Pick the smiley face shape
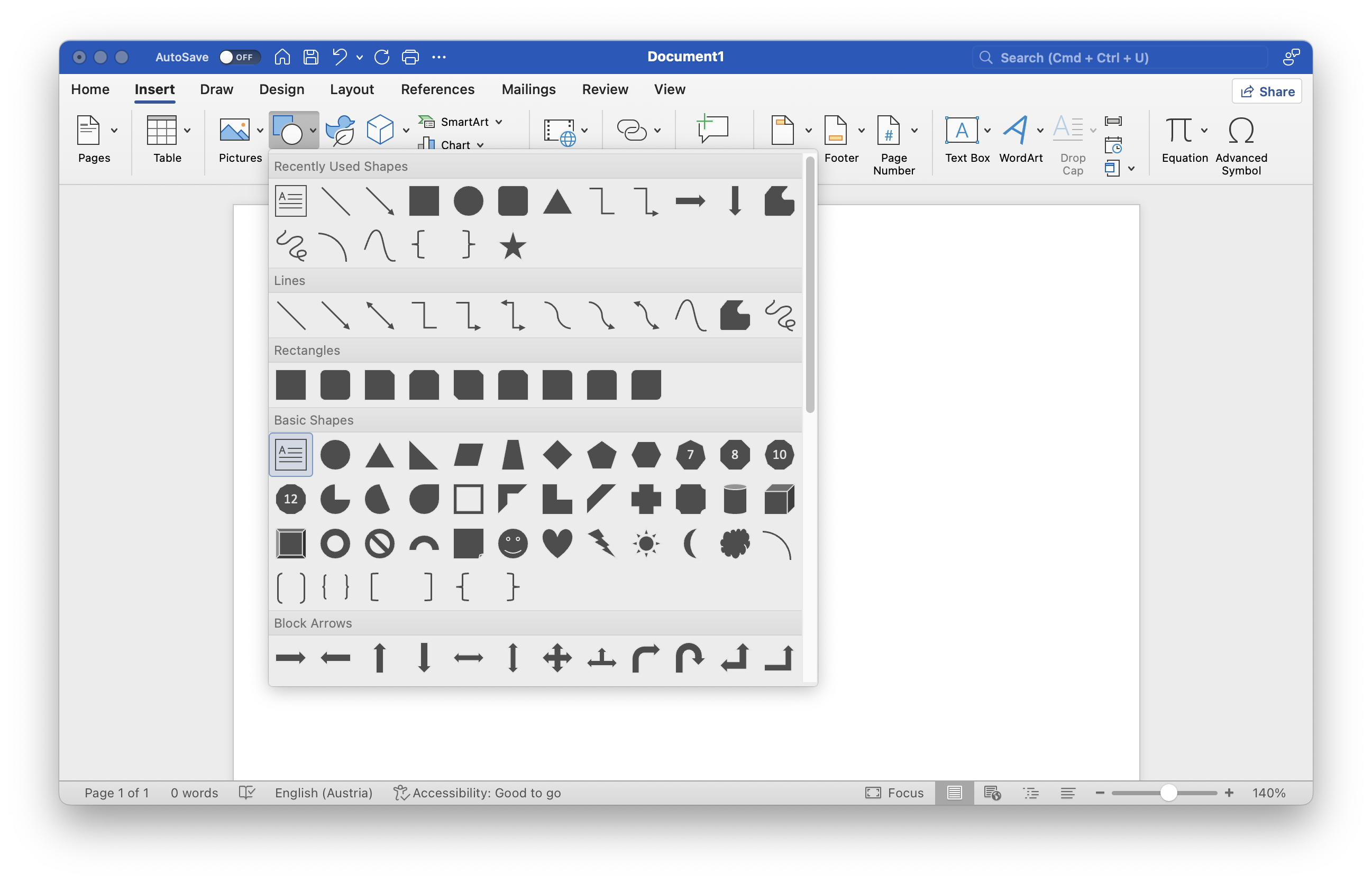 point(512,543)
